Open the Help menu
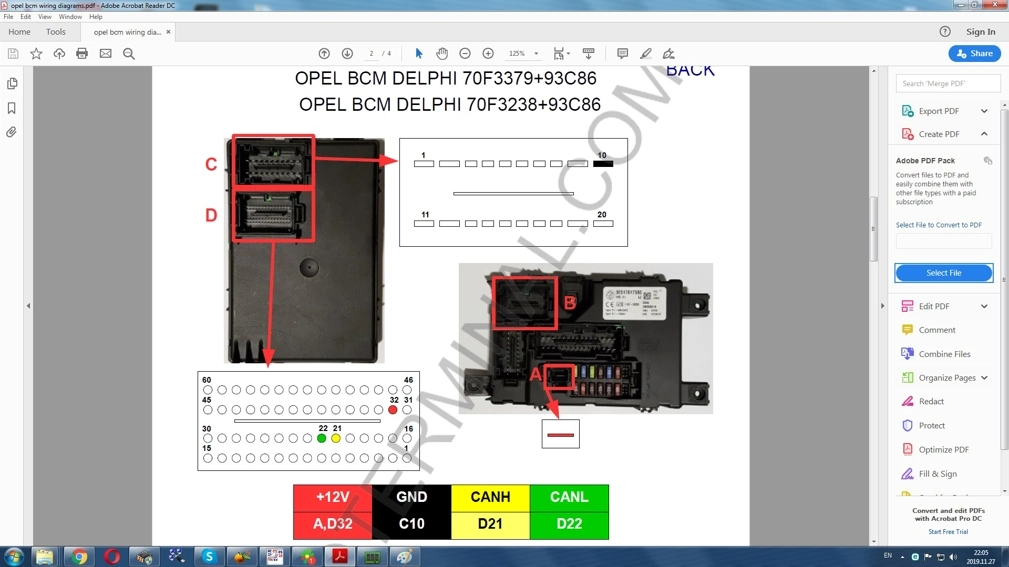 pyautogui.click(x=96, y=17)
